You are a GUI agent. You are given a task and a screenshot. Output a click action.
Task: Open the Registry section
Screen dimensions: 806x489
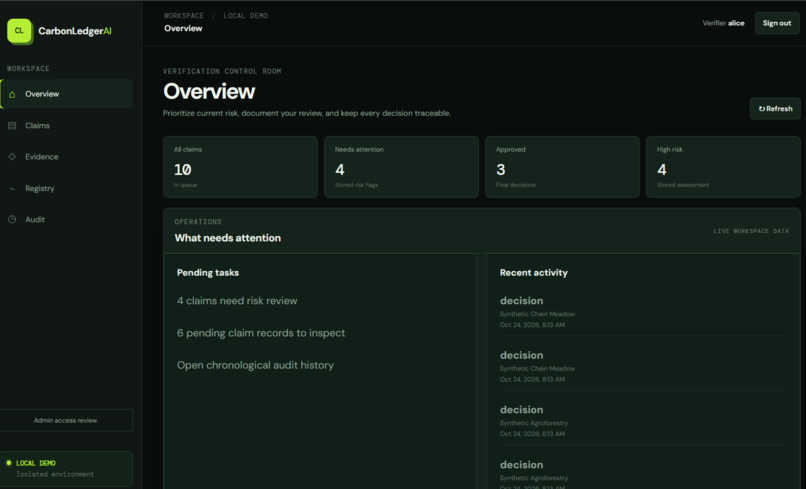[67, 189]
